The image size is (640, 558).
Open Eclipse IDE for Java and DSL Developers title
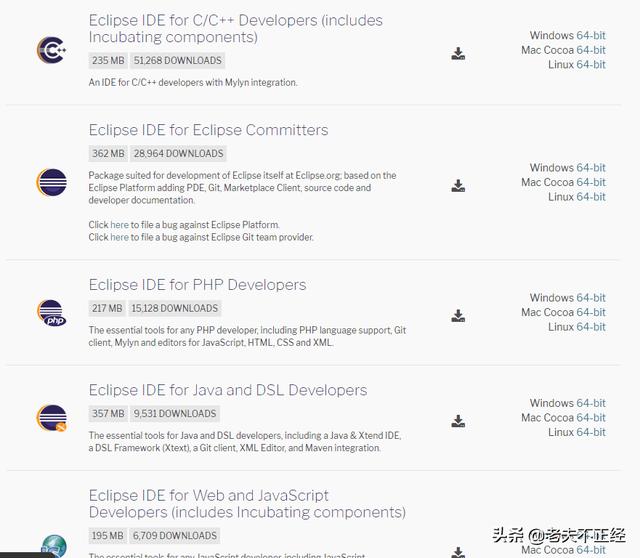pyautogui.click(x=228, y=390)
